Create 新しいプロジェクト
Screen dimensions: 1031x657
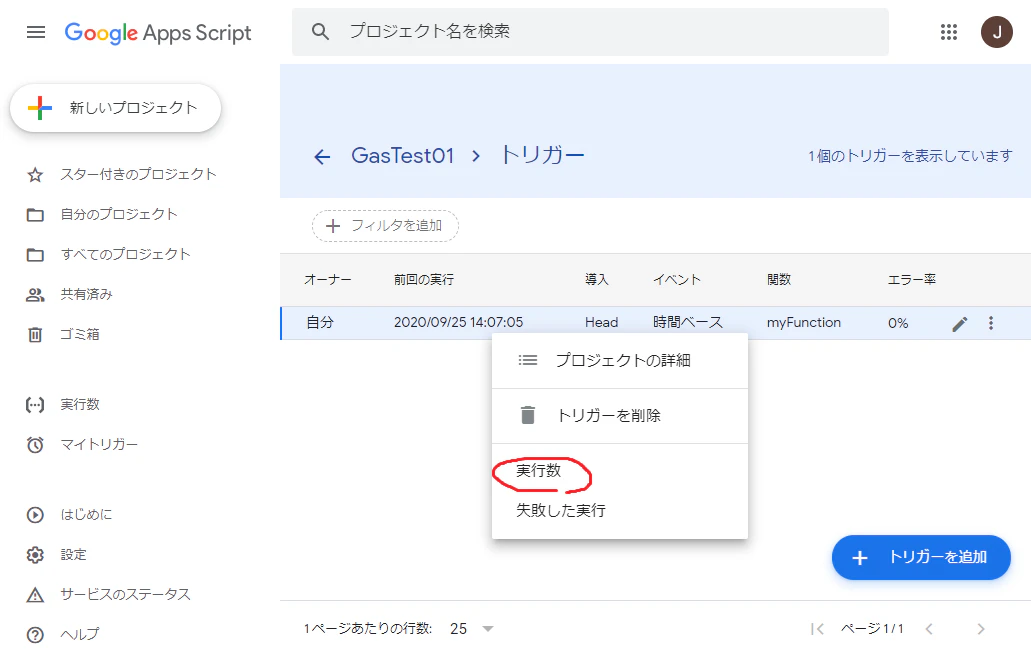click(x=115, y=108)
